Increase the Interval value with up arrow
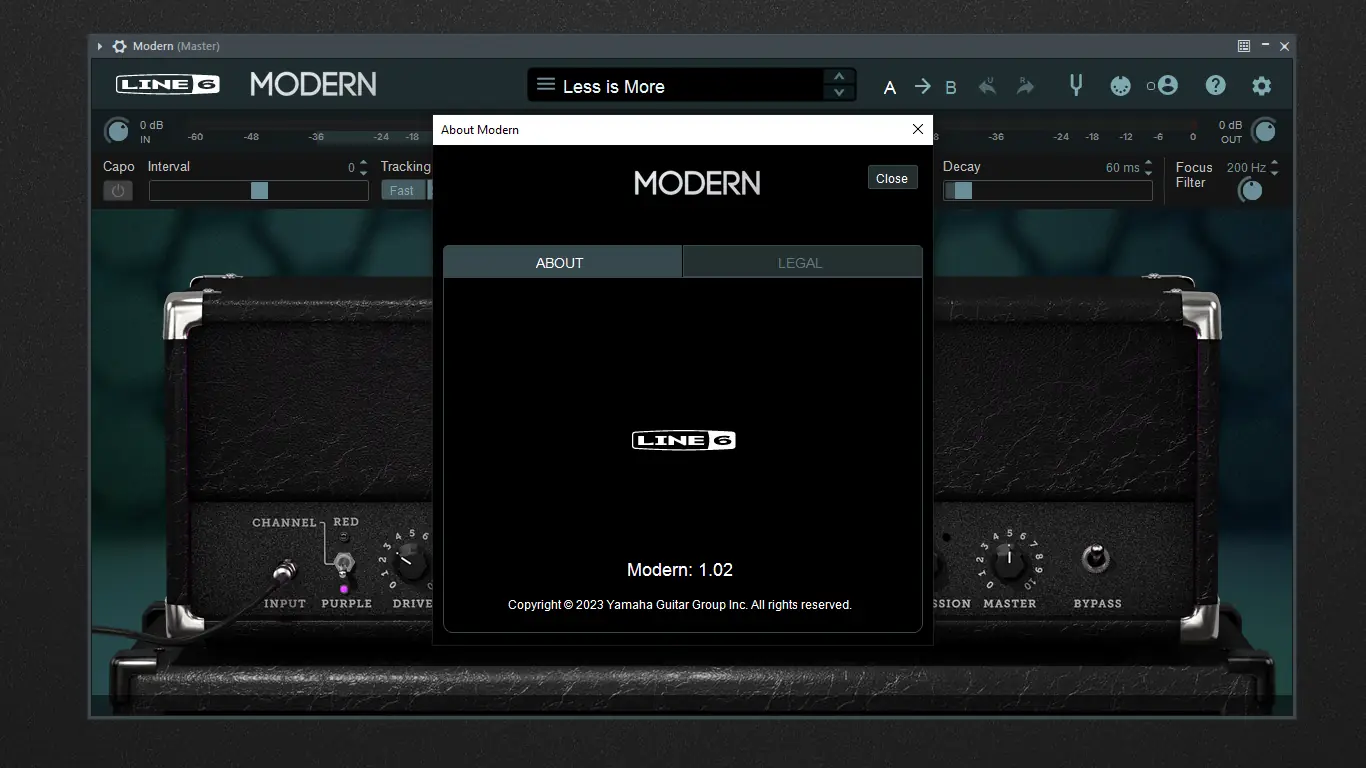 click(x=363, y=163)
